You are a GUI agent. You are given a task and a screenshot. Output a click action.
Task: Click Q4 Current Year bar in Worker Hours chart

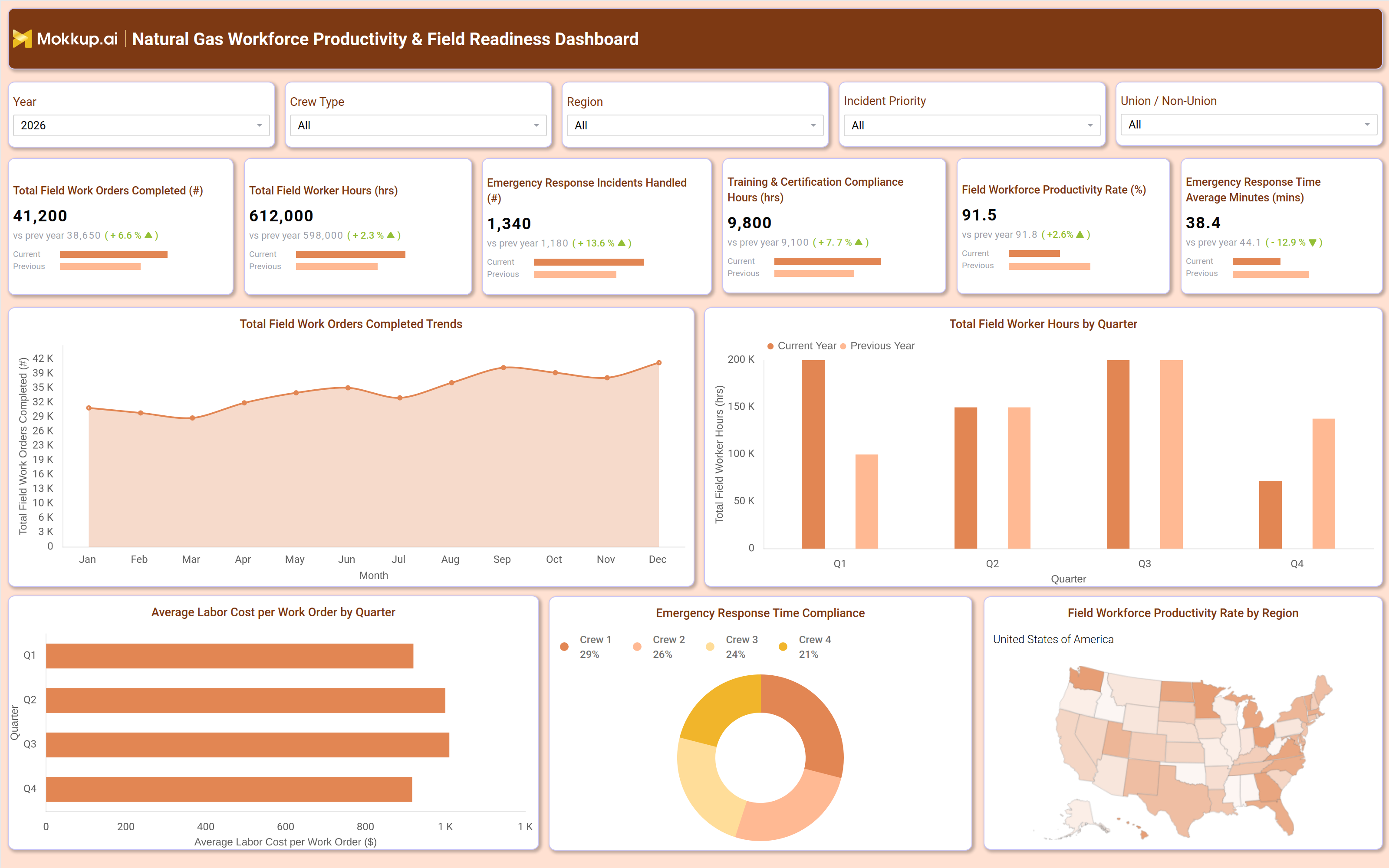1270,514
